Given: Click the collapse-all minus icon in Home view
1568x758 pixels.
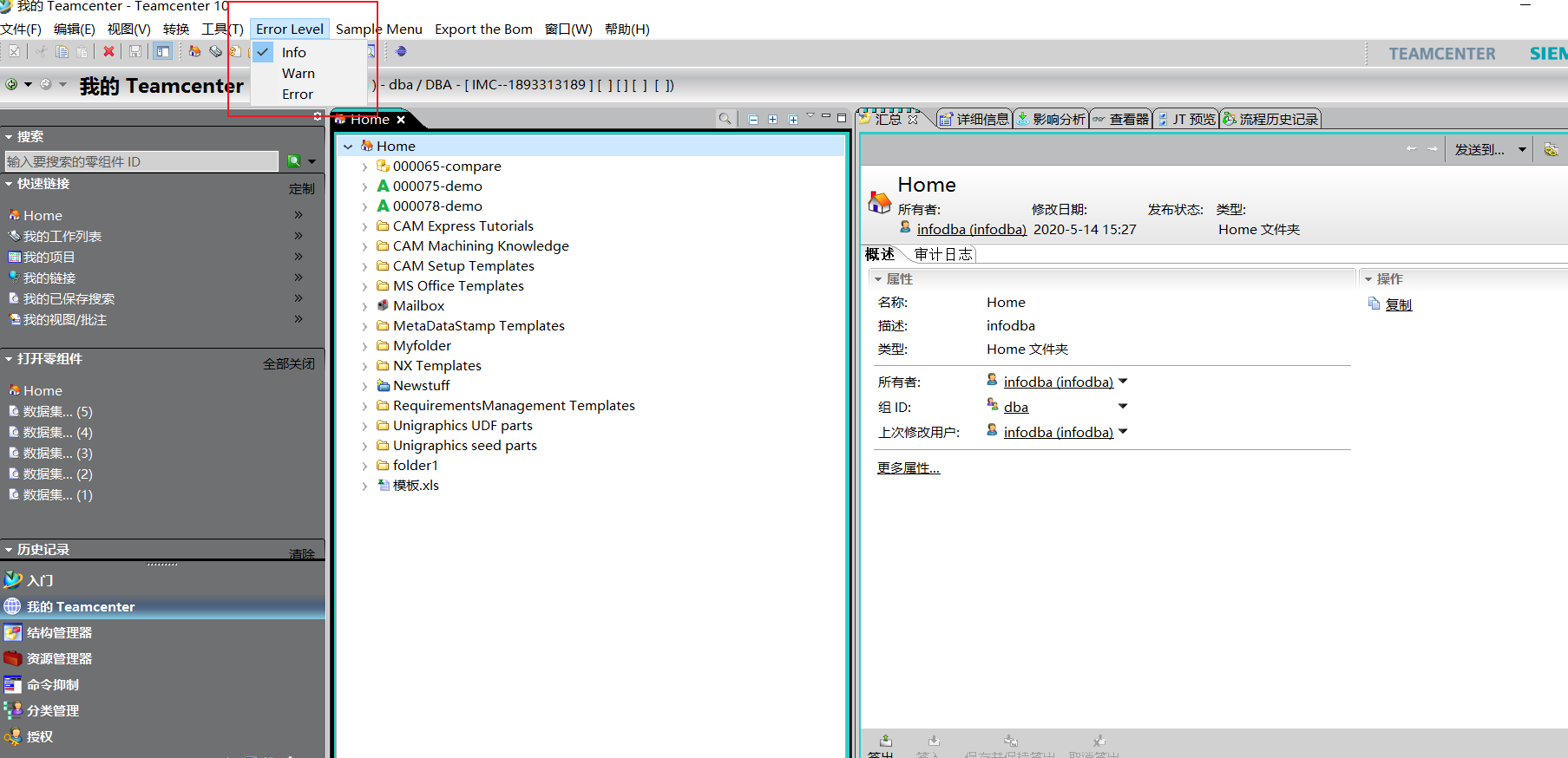Looking at the screenshot, I should [x=753, y=119].
